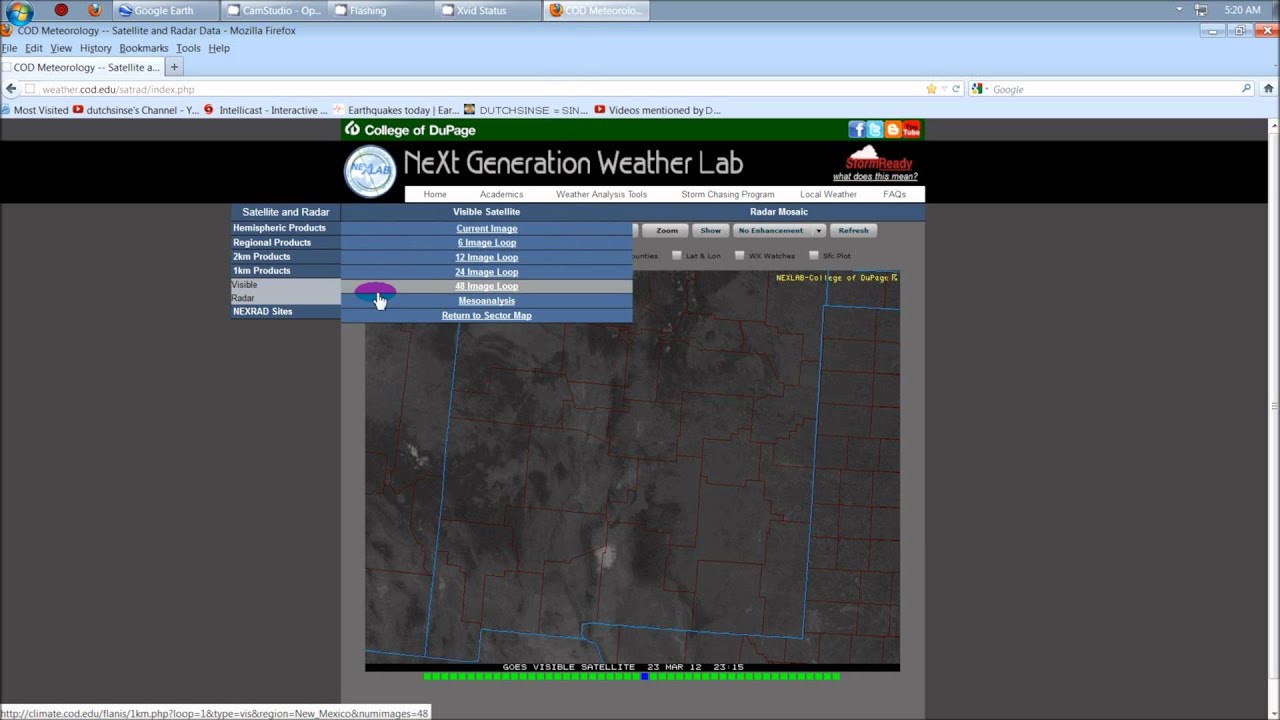Switch to CamStudio taskbar window
This screenshot has width=1280, height=720.
(x=274, y=10)
